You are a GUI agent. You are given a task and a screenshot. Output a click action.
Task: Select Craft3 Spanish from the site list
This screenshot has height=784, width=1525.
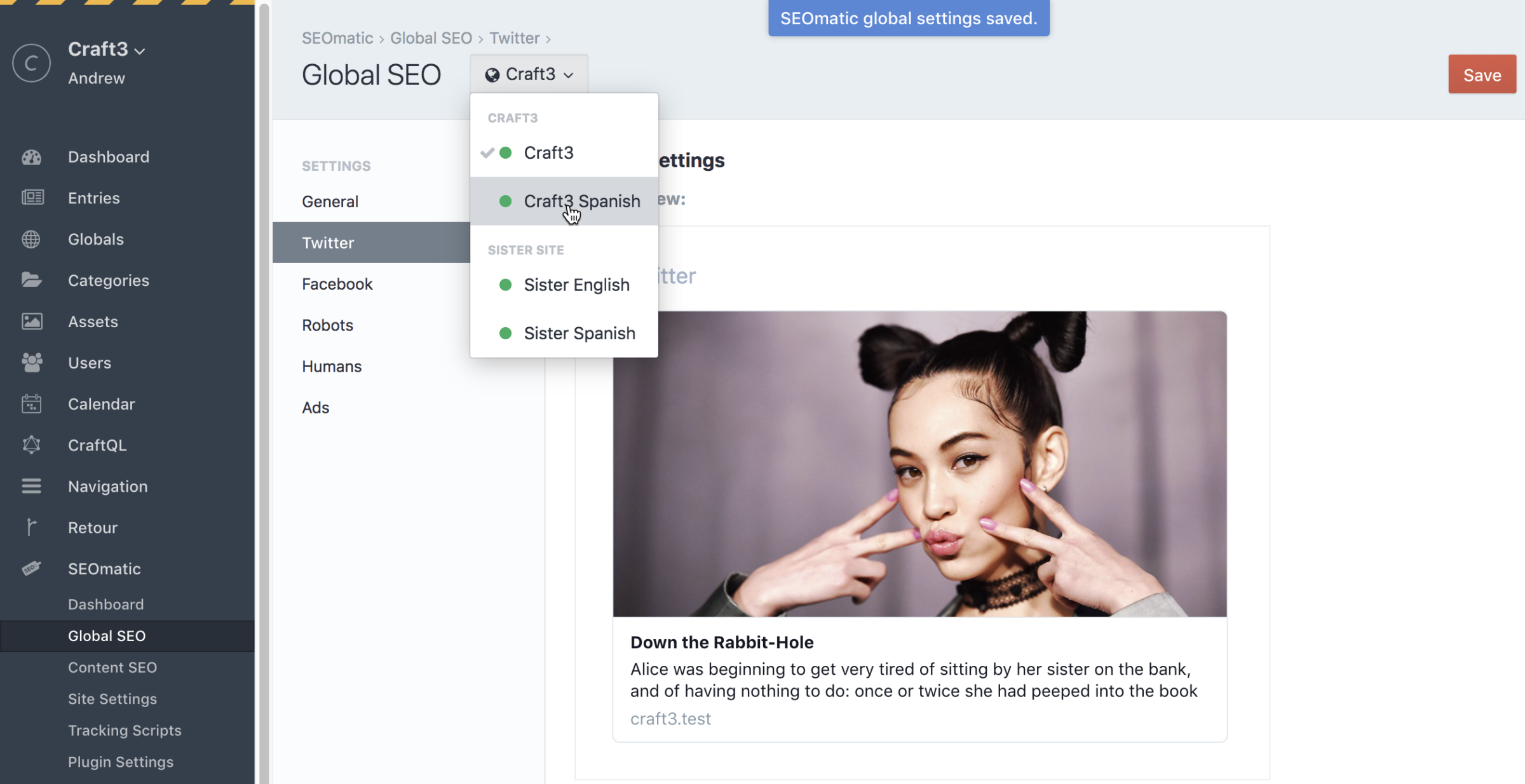pyautogui.click(x=581, y=201)
